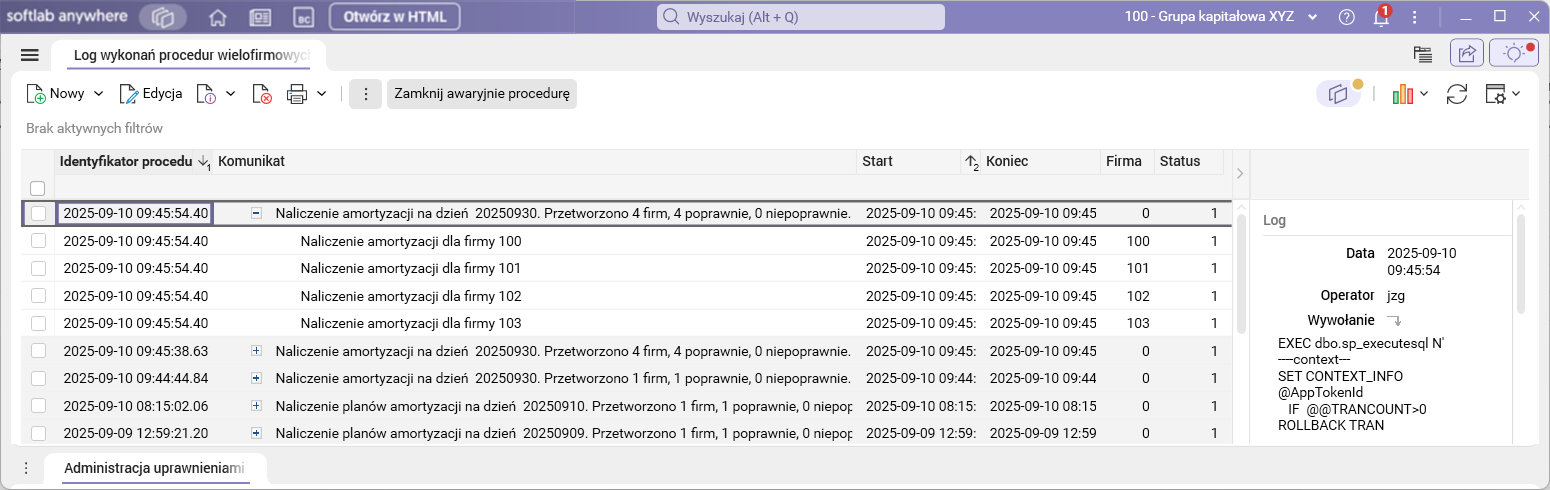
Task: Open the notifications bell icon
Action: (x=1380, y=17)
